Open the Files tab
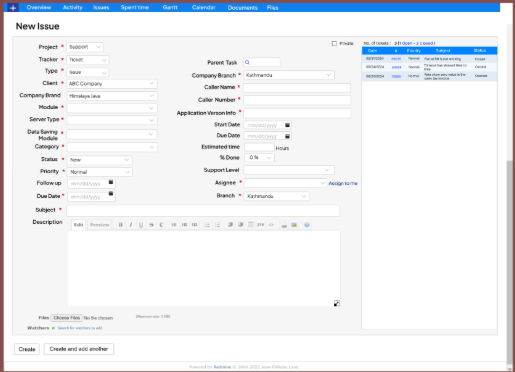 272,7
